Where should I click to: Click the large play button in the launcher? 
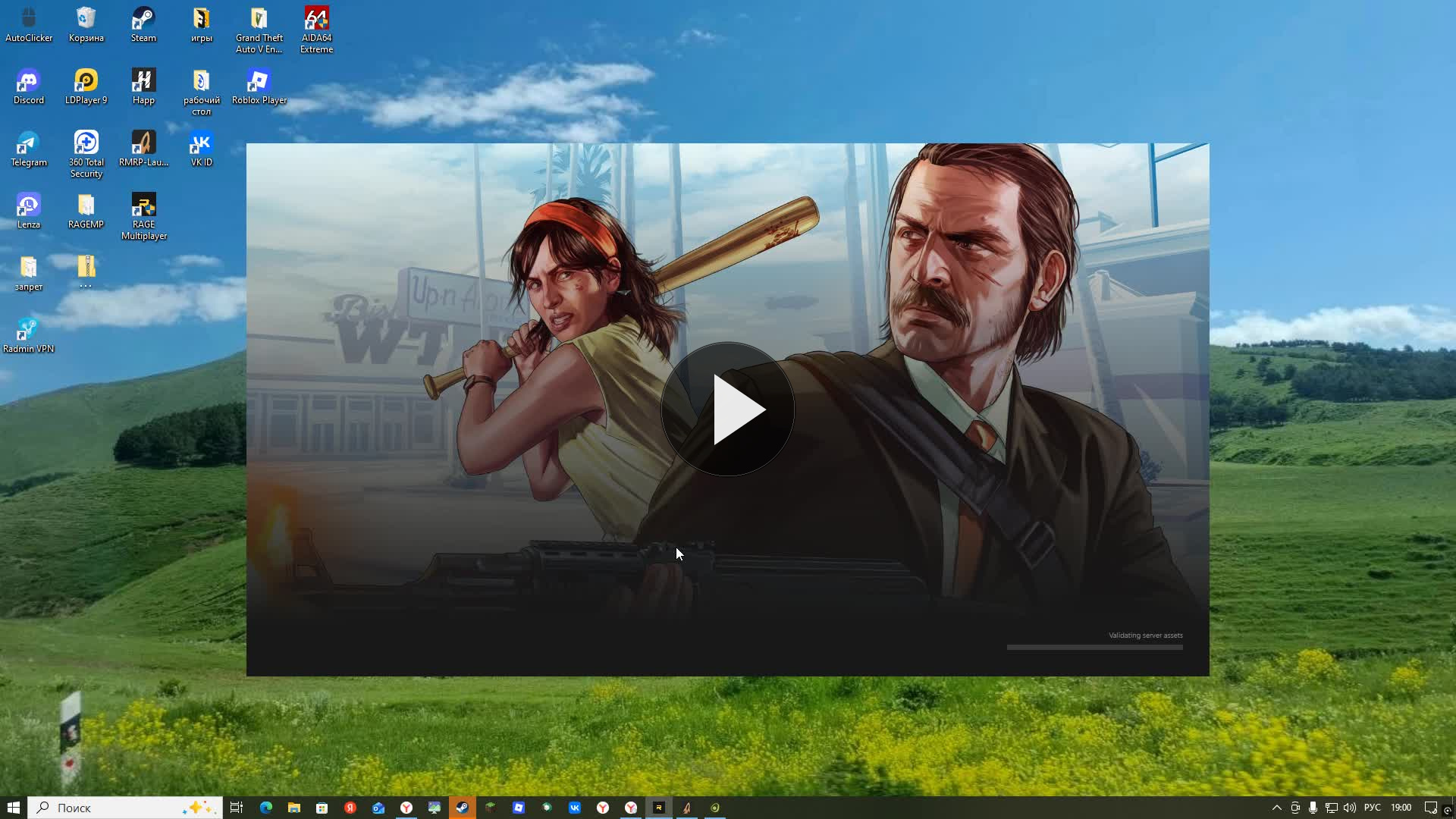[727, 409]
